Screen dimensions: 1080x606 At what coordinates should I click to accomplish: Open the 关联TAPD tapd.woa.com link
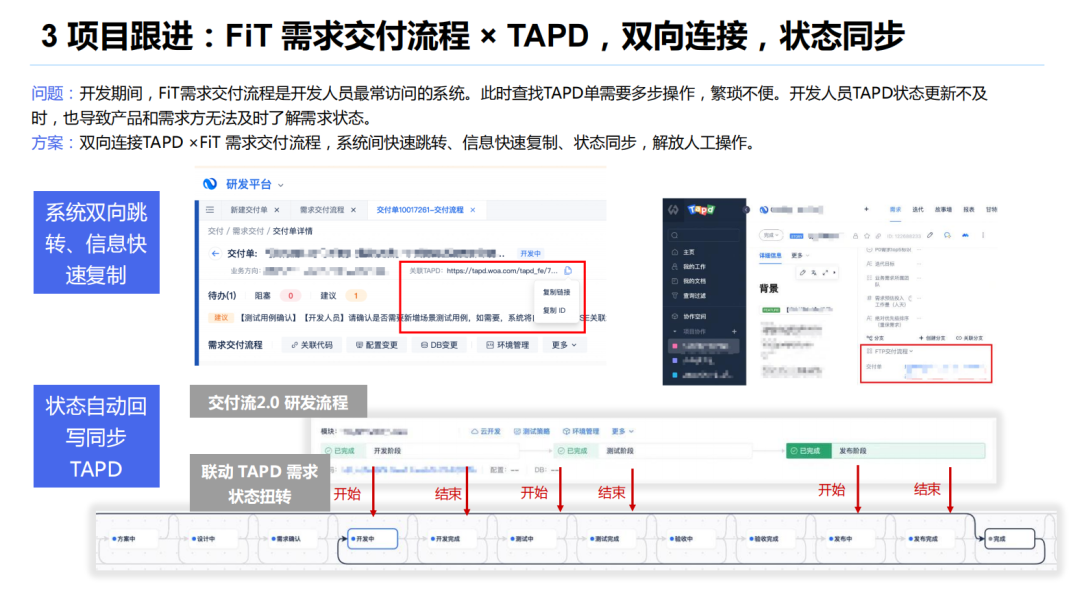[502, 271]
